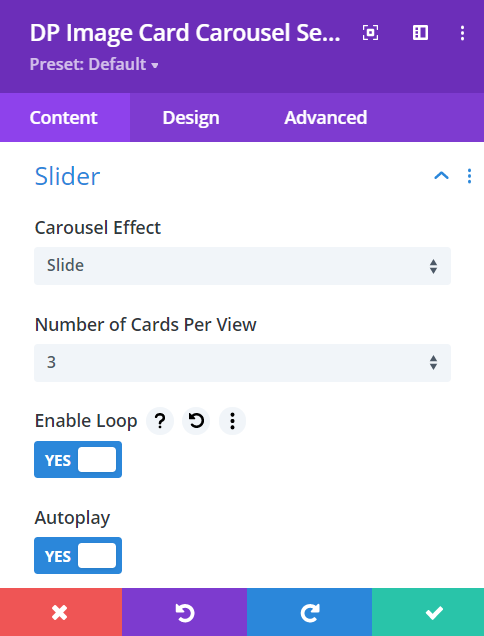Redo change using the blue footer button
This screenshot has height=636, width=484.
tap(310, 612)
